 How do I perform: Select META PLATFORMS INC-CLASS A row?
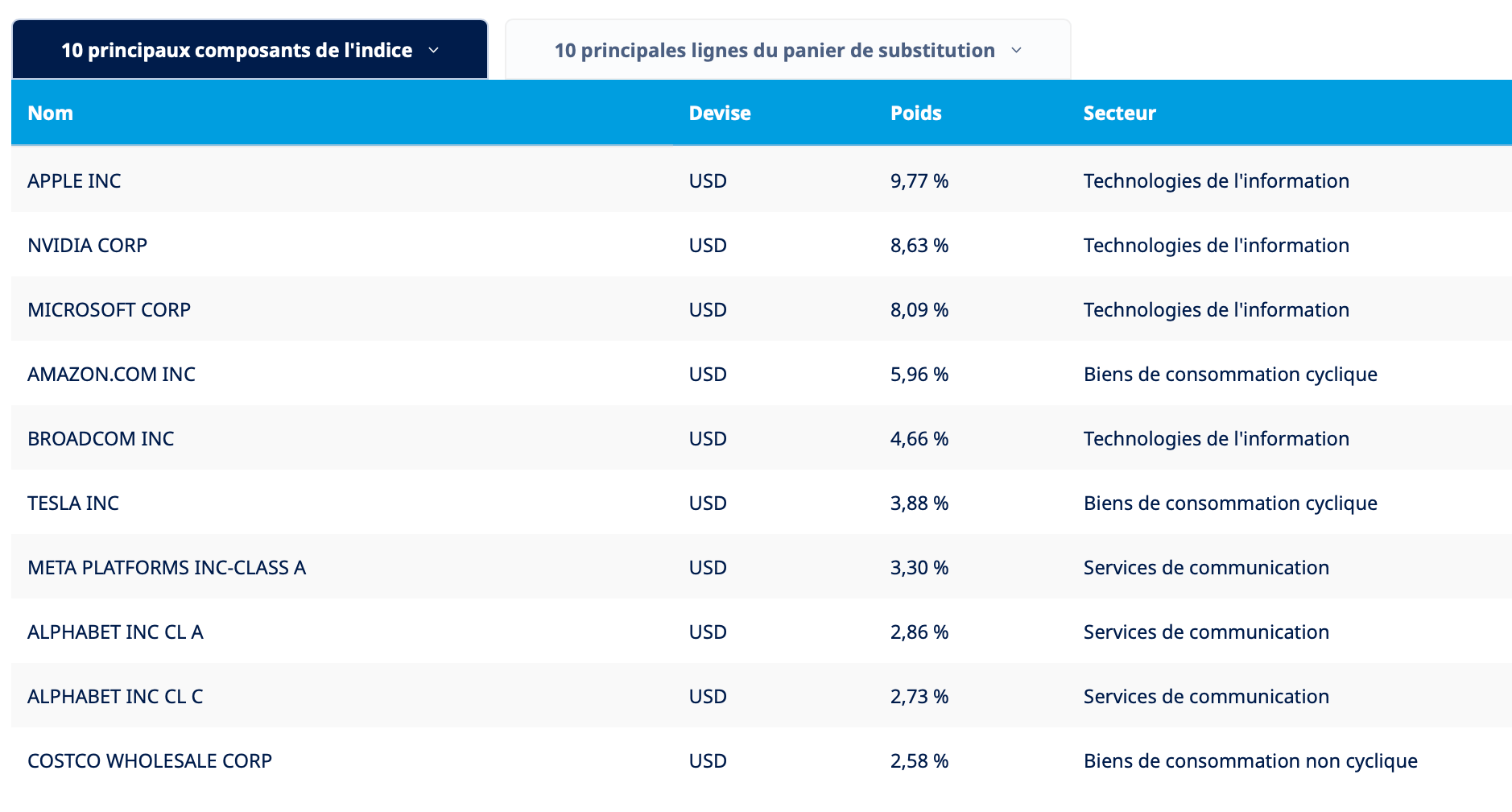pyautogui.click(x=762, y=566)
